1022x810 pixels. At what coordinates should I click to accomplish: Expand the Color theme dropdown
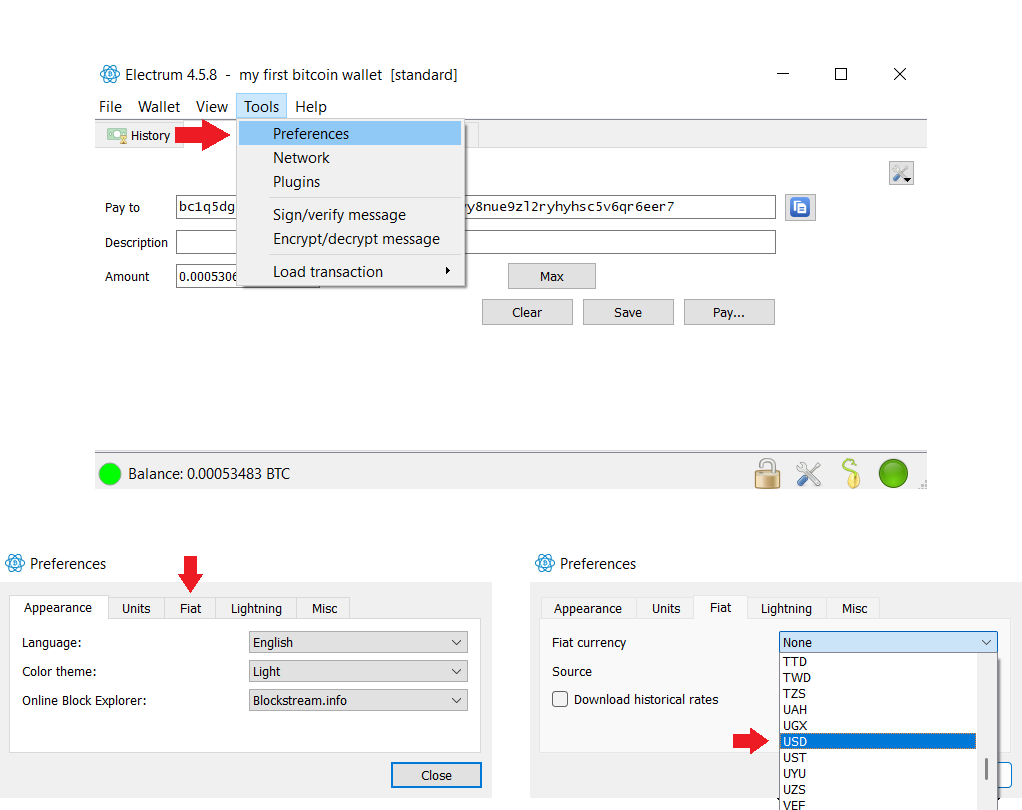[358, 672]
